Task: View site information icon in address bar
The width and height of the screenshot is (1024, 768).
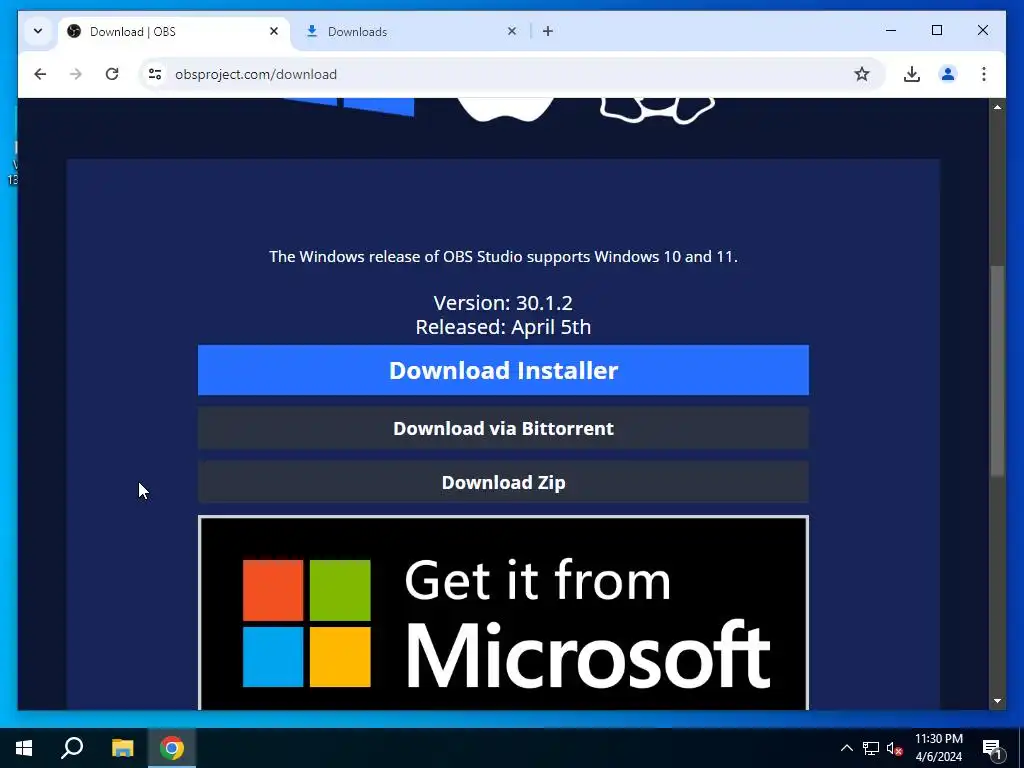Action: [155, 74]
